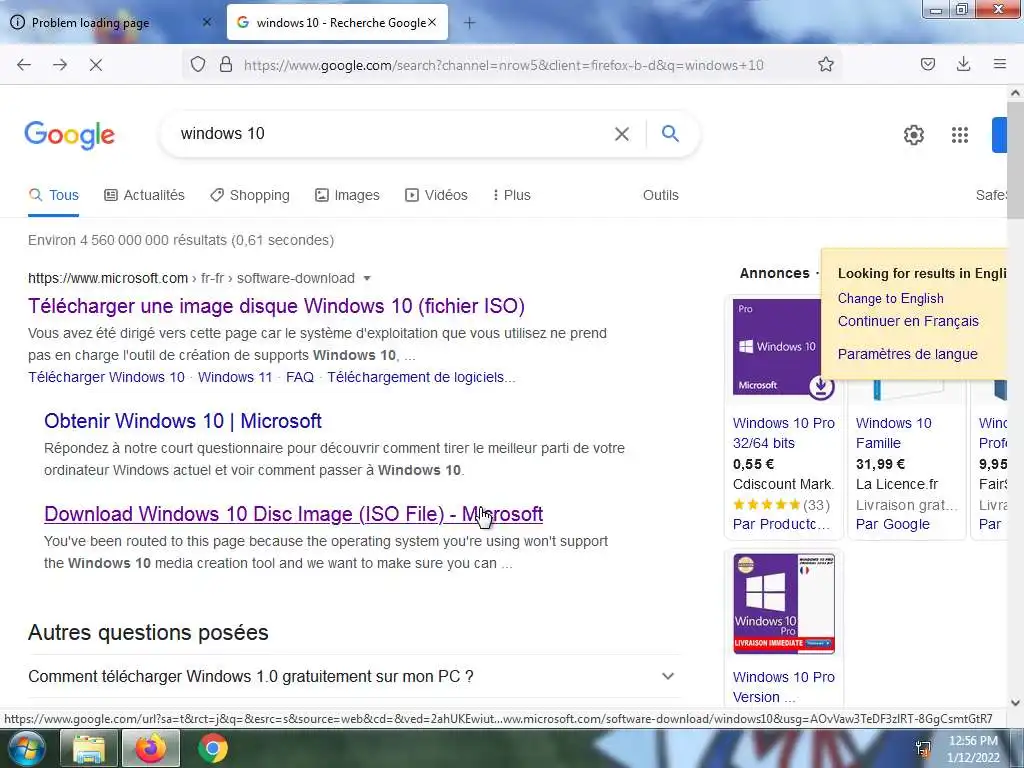The image size is (1024, 768).
Task: Select the Vidéos search tab
Action: coord(436,195)
